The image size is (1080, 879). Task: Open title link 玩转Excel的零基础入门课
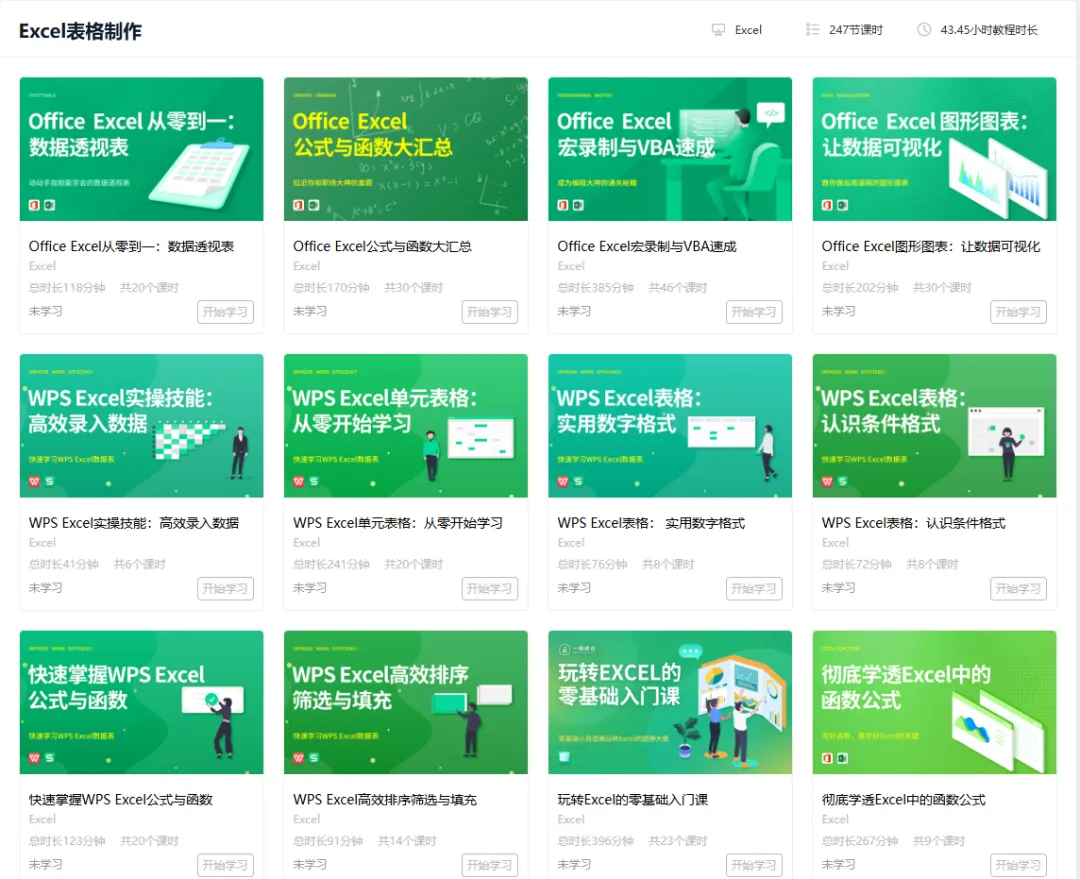pos(633,800)
